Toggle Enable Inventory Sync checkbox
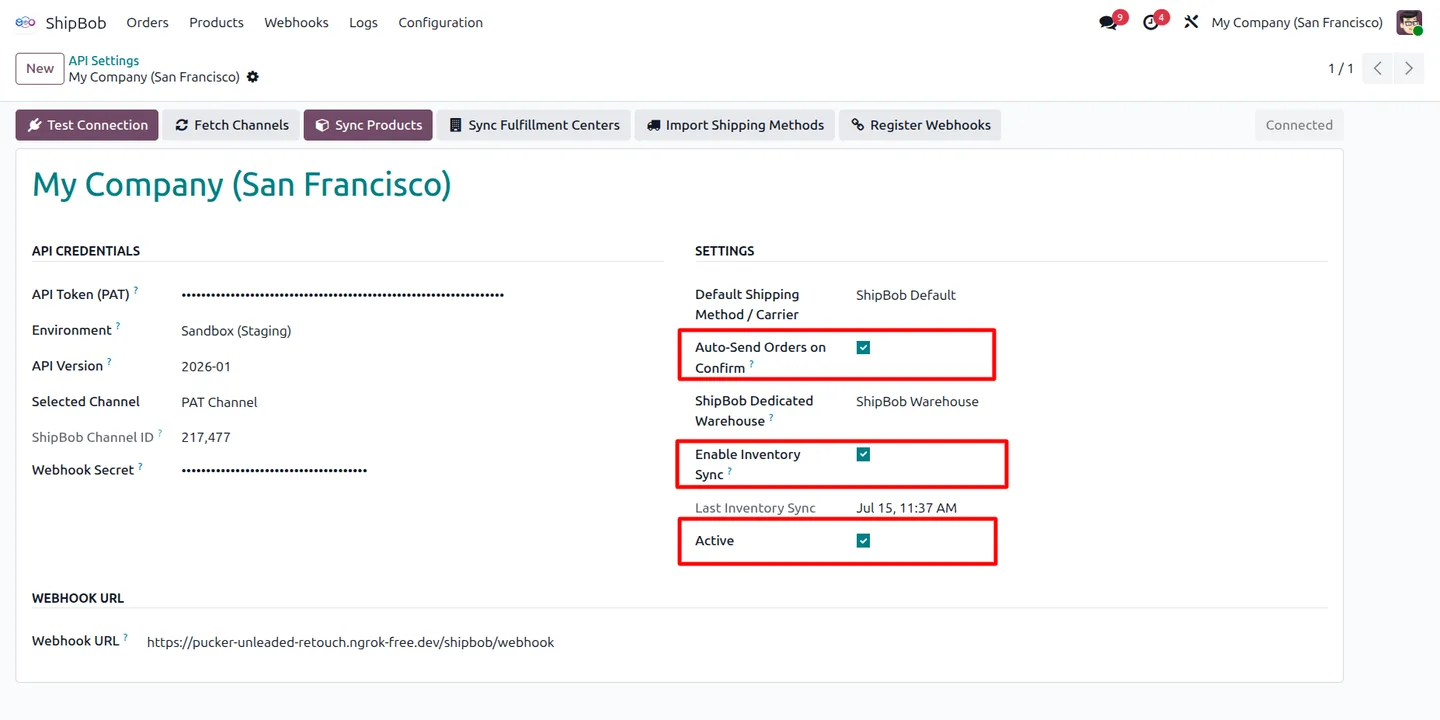The height and width of the screenshot is (720, 1440). point(863,454)
